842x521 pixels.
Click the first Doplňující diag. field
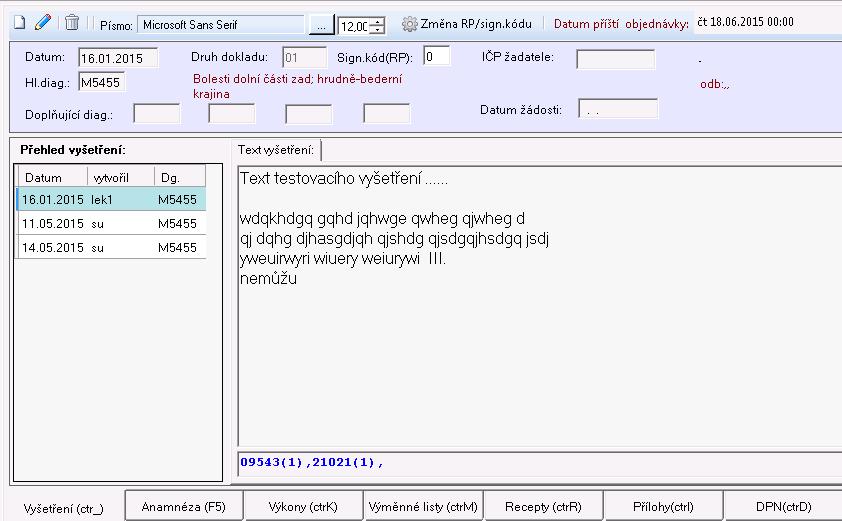(x=157, y=114)
